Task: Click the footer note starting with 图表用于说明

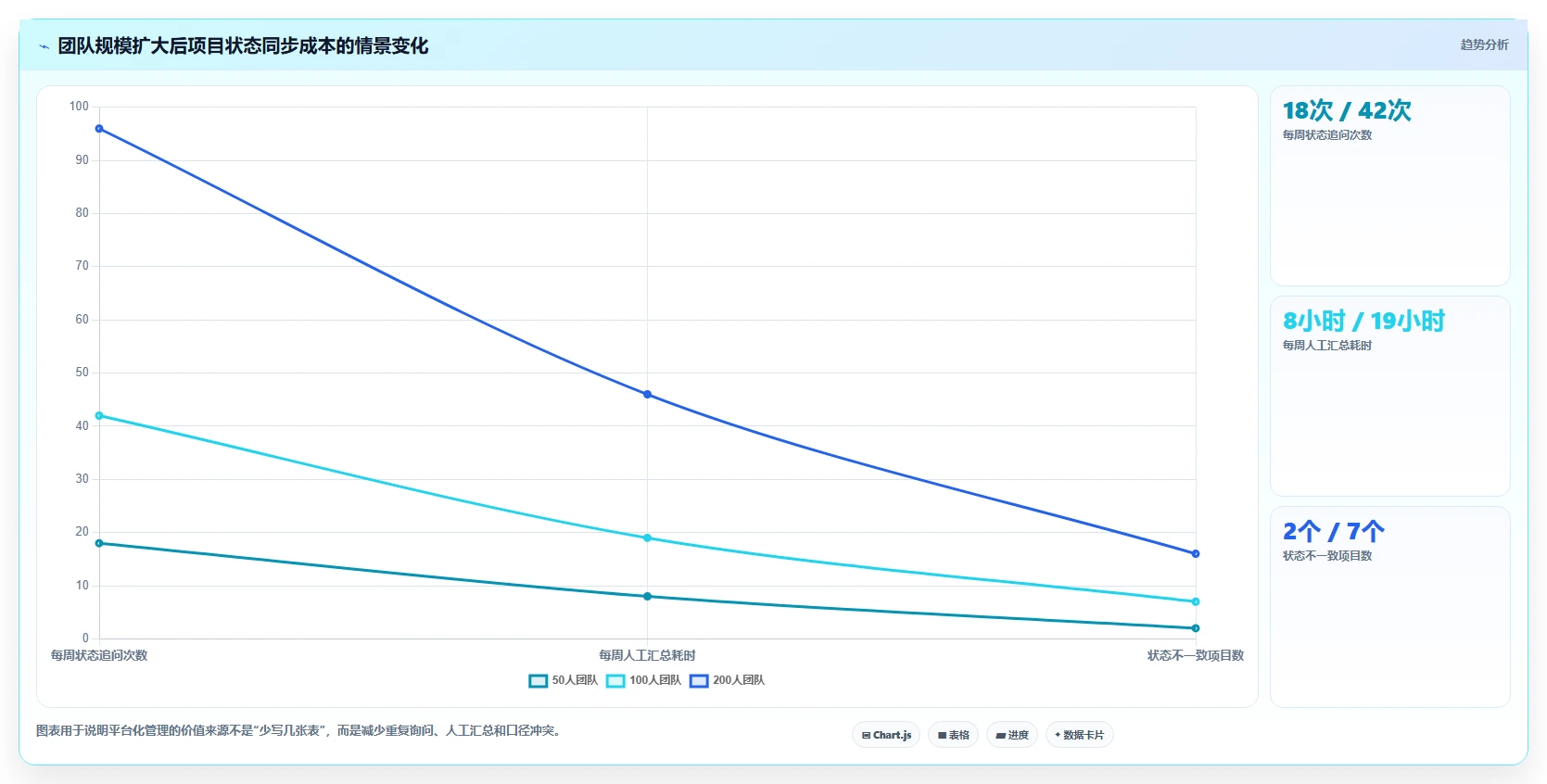Action: 300,730
